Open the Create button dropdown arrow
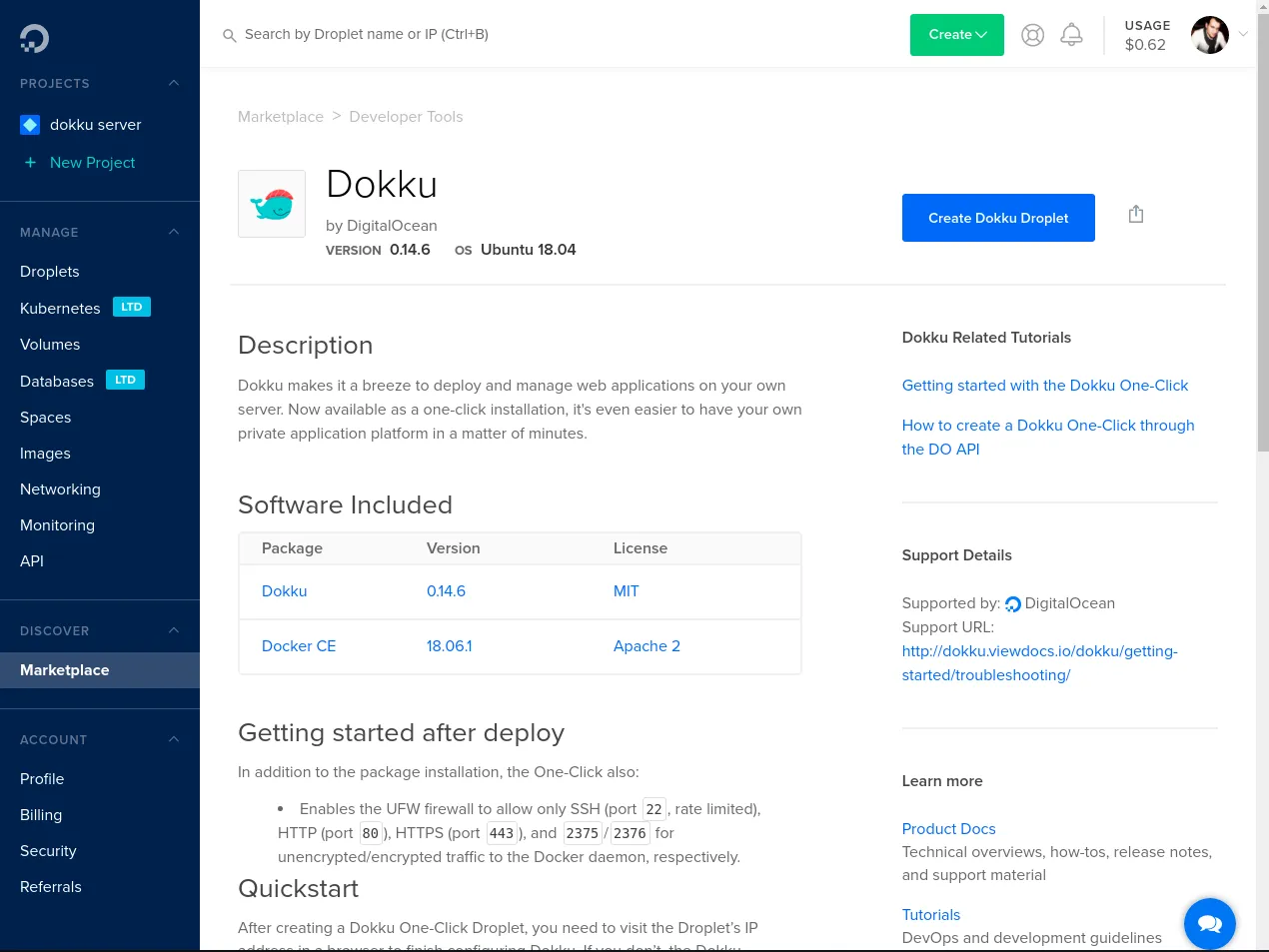This screenshot has height=952, width=1269. click(980, 34)
